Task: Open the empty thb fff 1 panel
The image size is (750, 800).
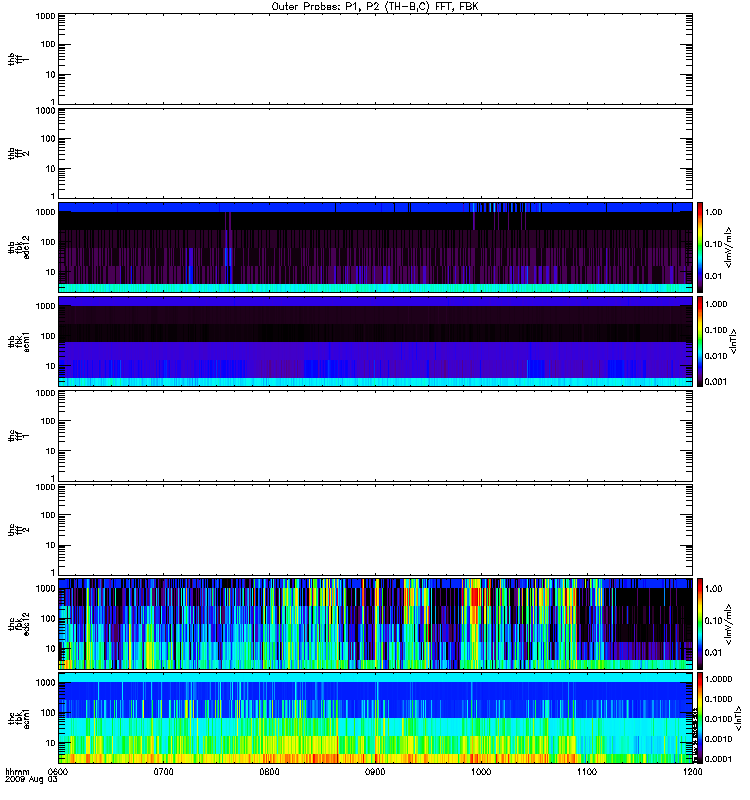Action: point(376,59)
